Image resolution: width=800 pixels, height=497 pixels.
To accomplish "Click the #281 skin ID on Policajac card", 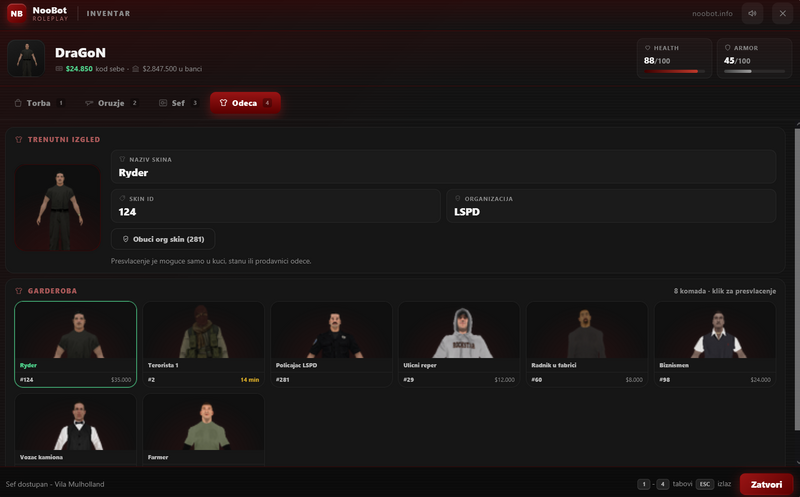I will point(283,380).
